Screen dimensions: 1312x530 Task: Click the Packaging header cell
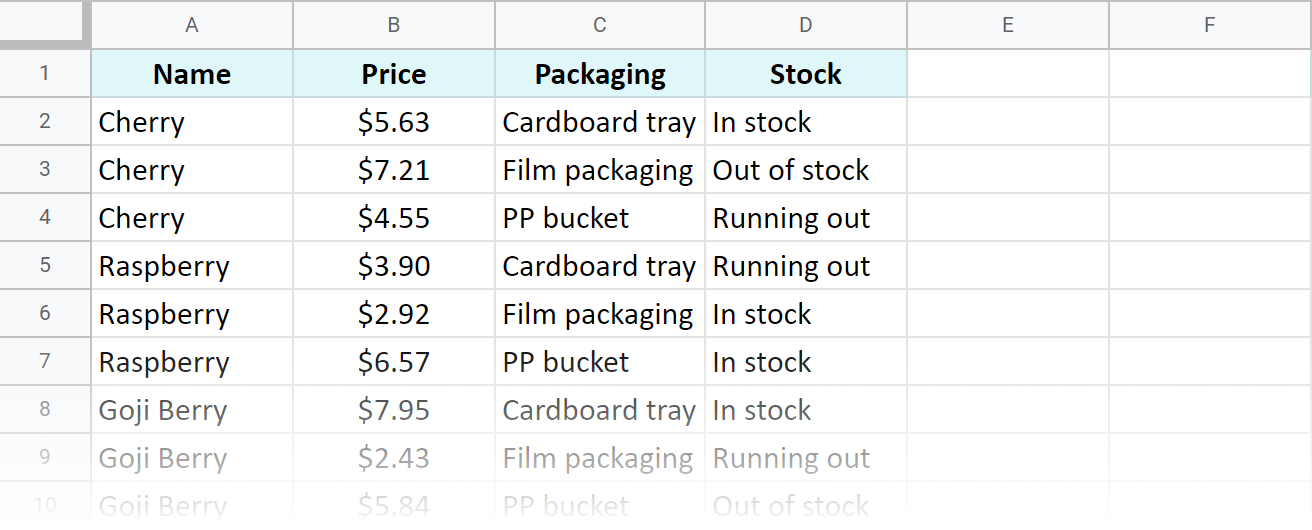[x=600, y=74]
